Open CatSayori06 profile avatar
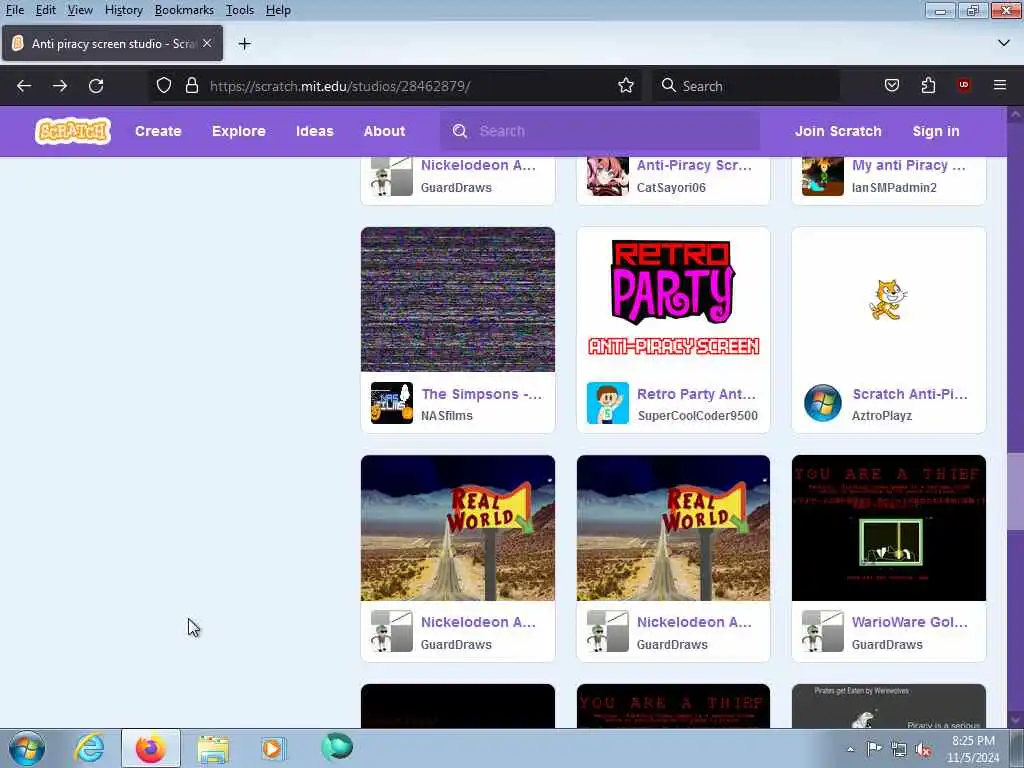The height and width of the screenshot is (768, 1024). [x=607, y=176]
